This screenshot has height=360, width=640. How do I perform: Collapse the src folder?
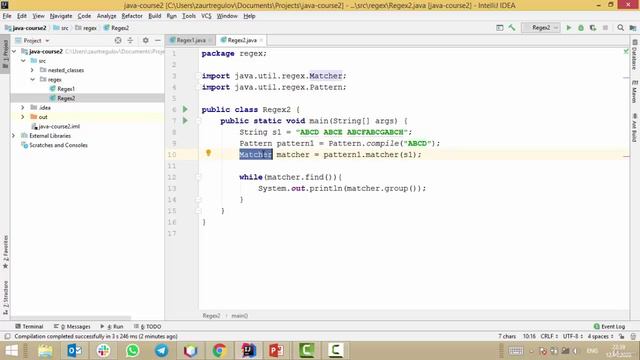[23, 61]
